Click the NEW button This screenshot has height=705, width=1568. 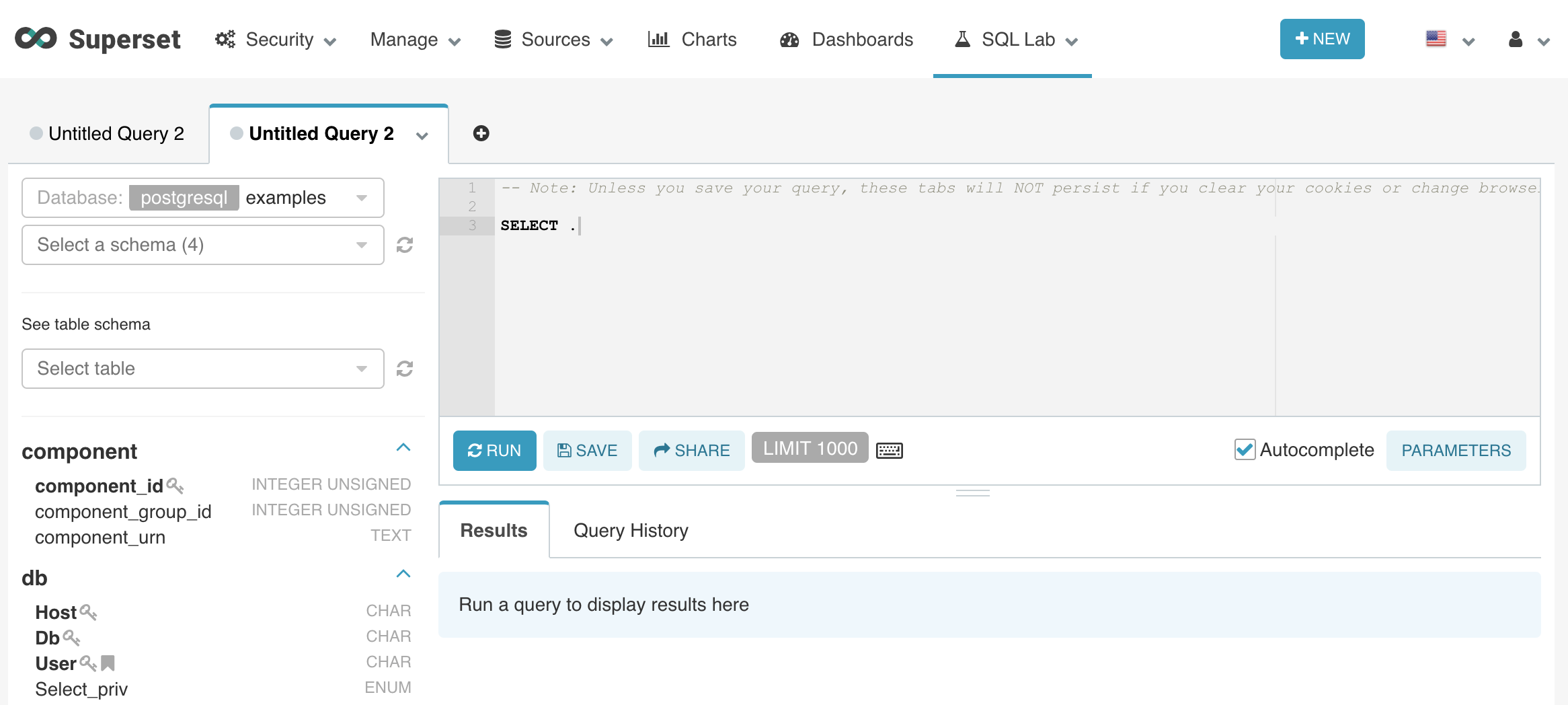[x=1322, y=39]
